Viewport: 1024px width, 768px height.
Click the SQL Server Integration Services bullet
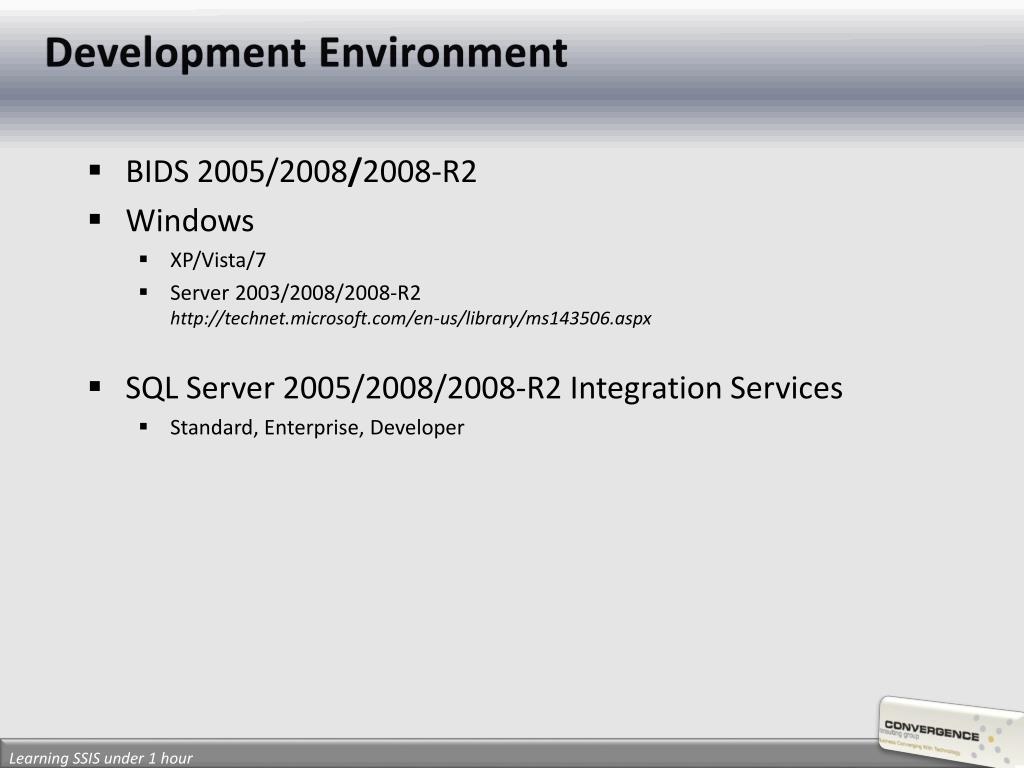pyautogui.click(x=484, y=388)
